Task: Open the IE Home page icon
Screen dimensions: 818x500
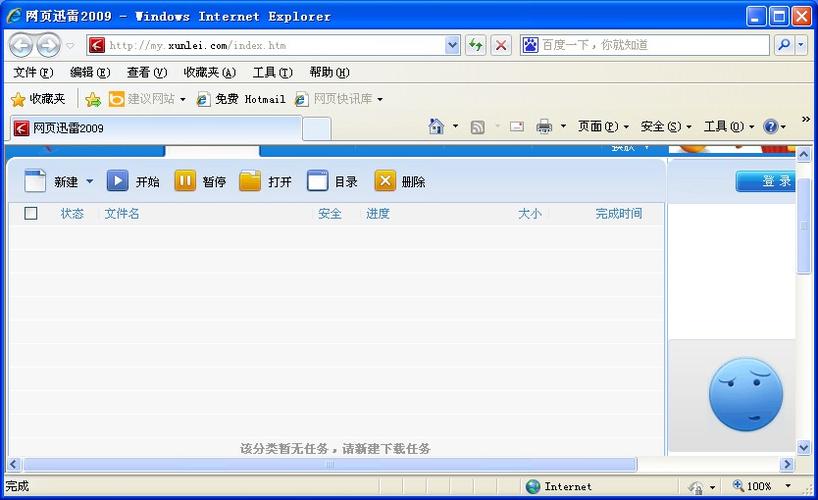Action: pyautogui.click(x=436, y=126)
